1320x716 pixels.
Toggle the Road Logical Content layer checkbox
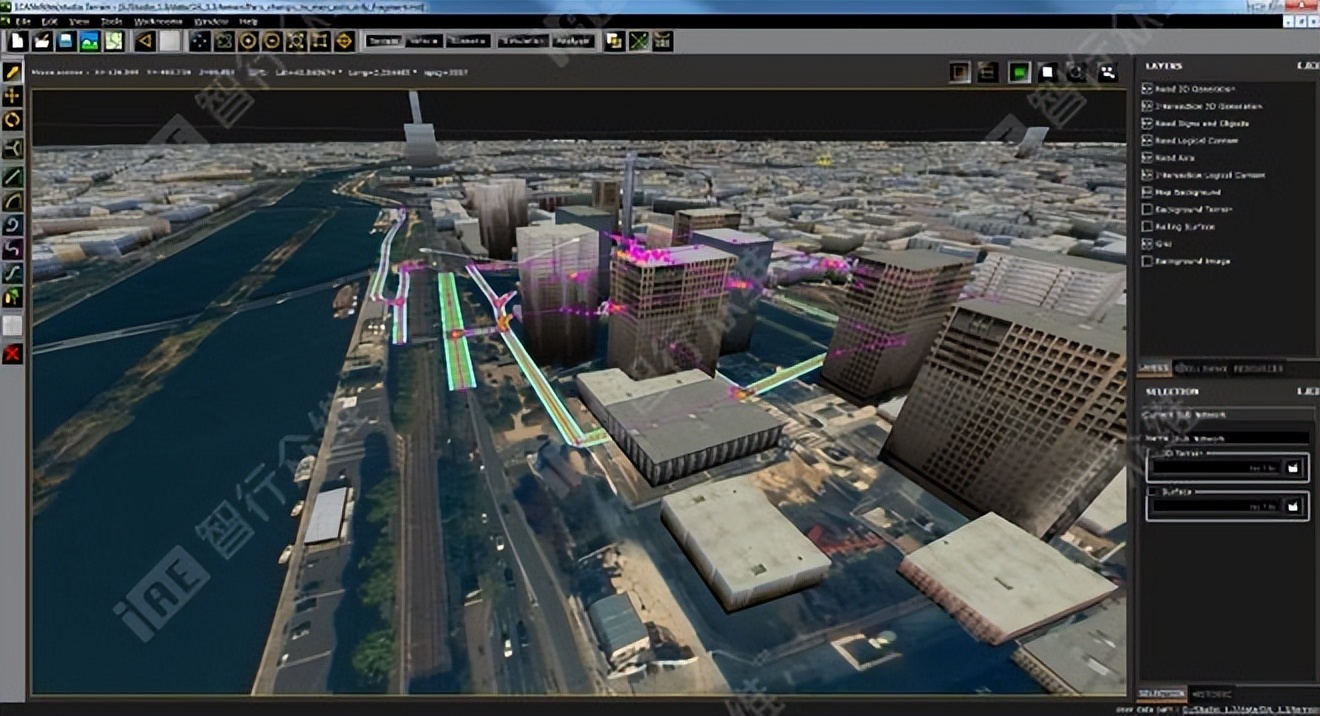[1147, 141]
